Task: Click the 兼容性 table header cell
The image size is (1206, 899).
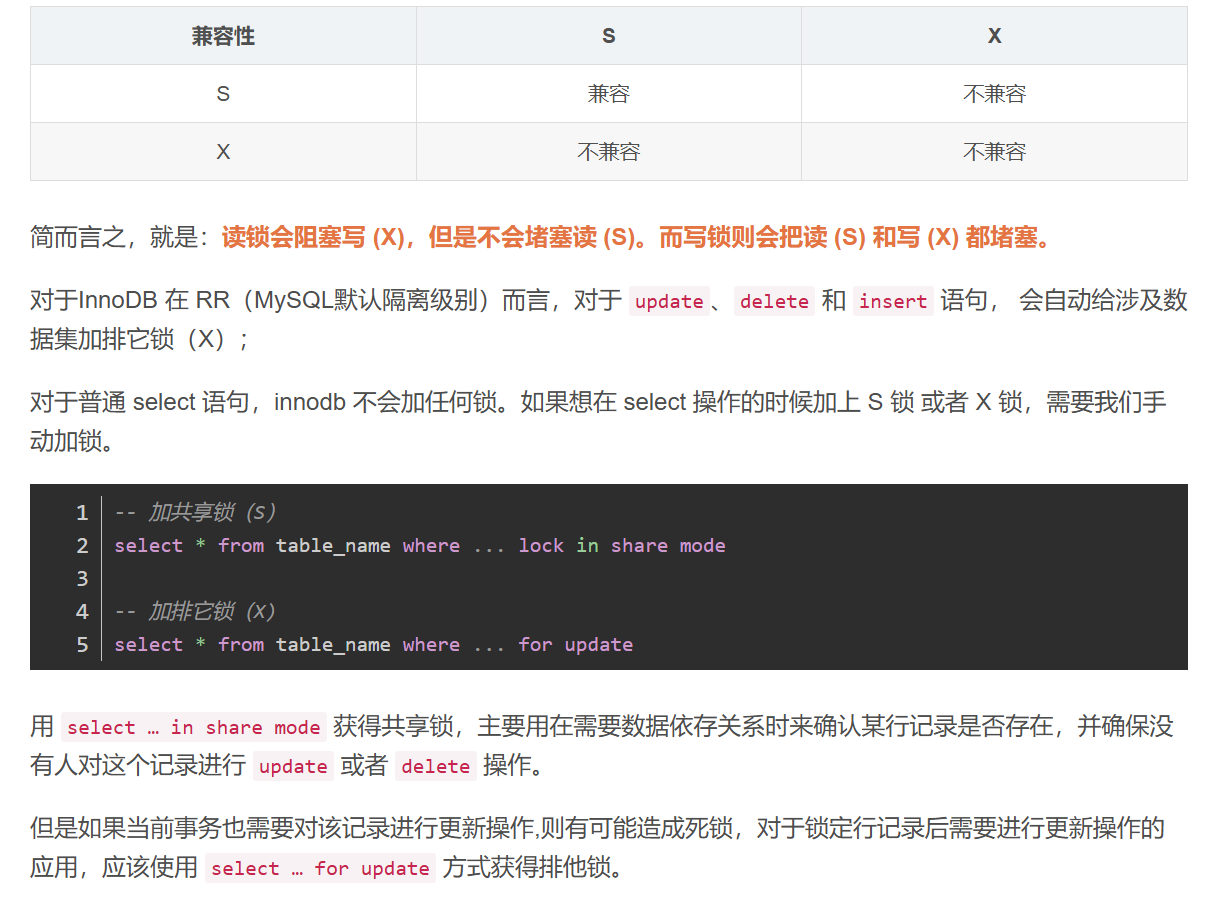Action: tap(223, 36)
